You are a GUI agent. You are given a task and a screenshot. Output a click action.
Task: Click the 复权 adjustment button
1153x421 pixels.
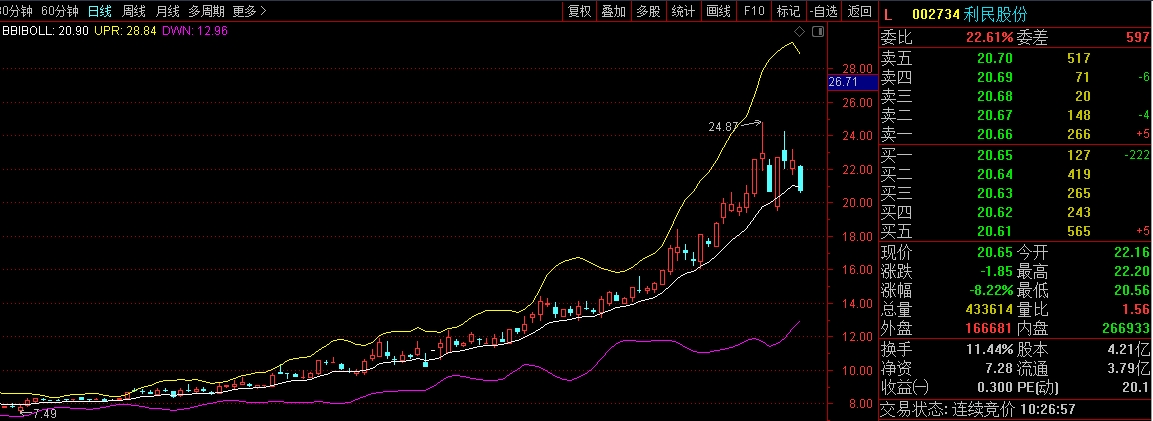pos(579,11)
